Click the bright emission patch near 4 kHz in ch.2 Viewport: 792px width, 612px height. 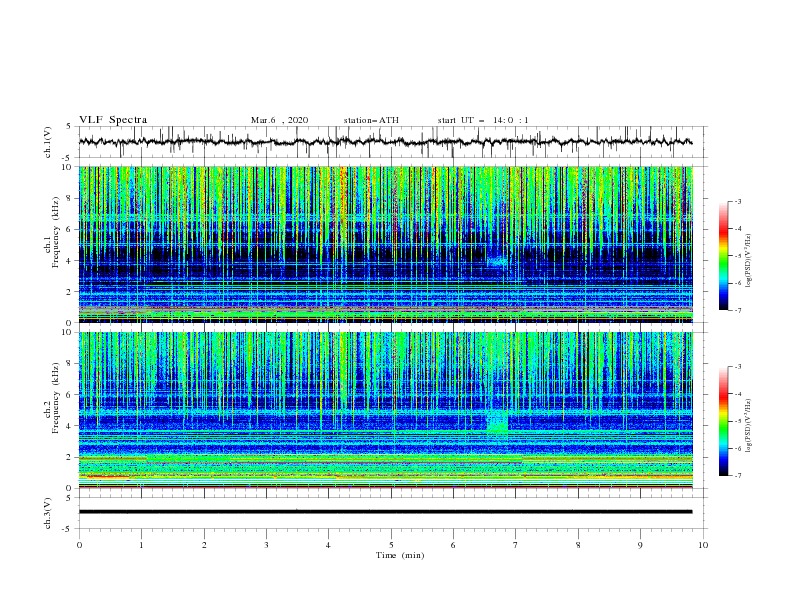click(x=498, y=422)
